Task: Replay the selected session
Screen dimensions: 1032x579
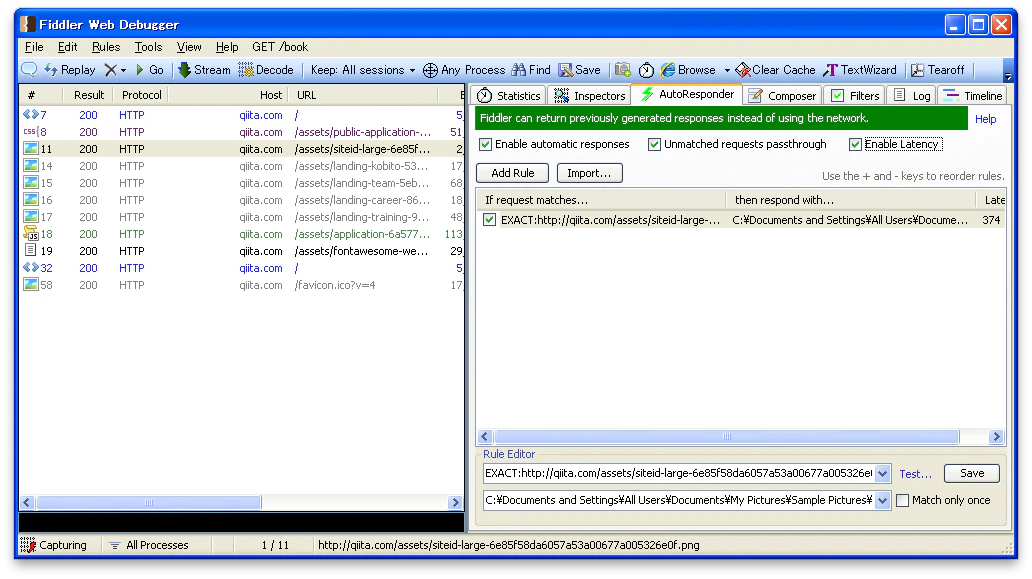Action: click(70, 70)
